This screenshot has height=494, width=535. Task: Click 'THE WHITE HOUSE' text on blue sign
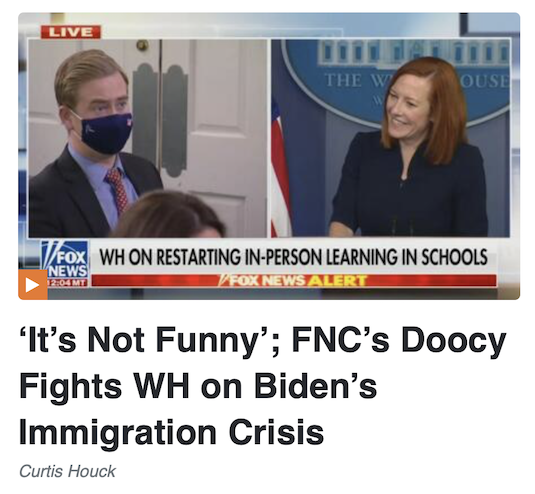[x=415, y=81]
